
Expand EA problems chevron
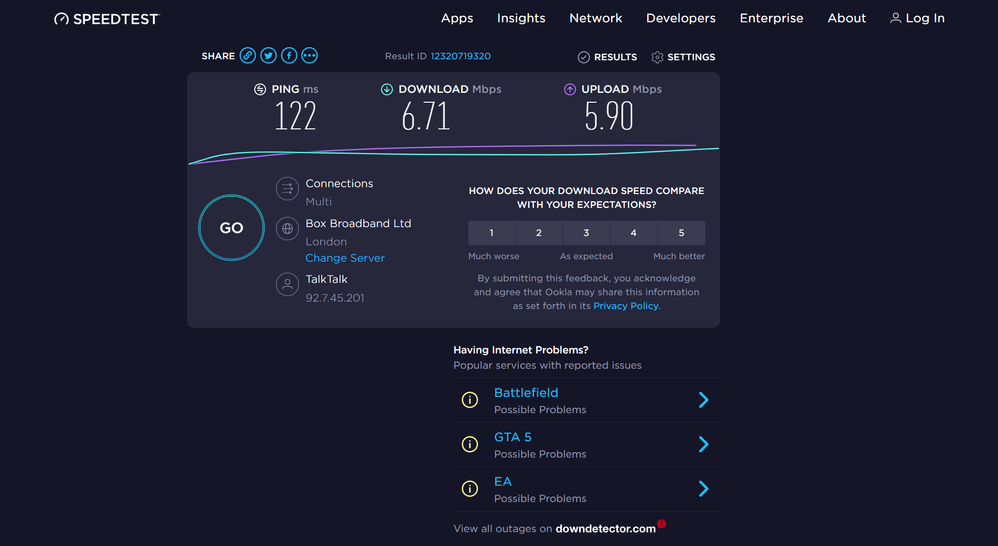(x=703, y=488)
